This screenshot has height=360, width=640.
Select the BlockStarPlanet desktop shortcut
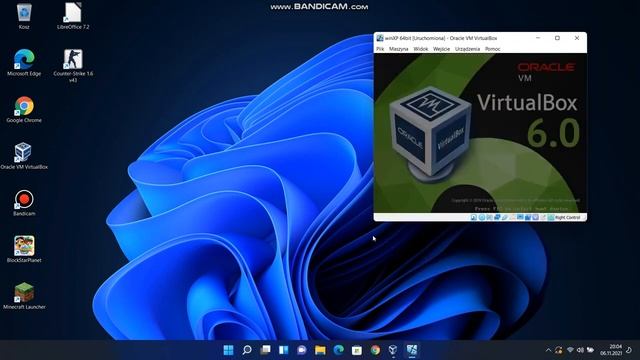point(24,249)
